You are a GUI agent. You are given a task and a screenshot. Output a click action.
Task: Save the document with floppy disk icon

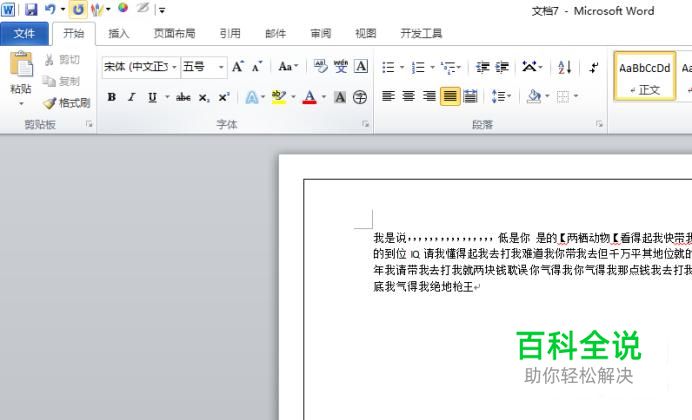[x=31, y=9]
